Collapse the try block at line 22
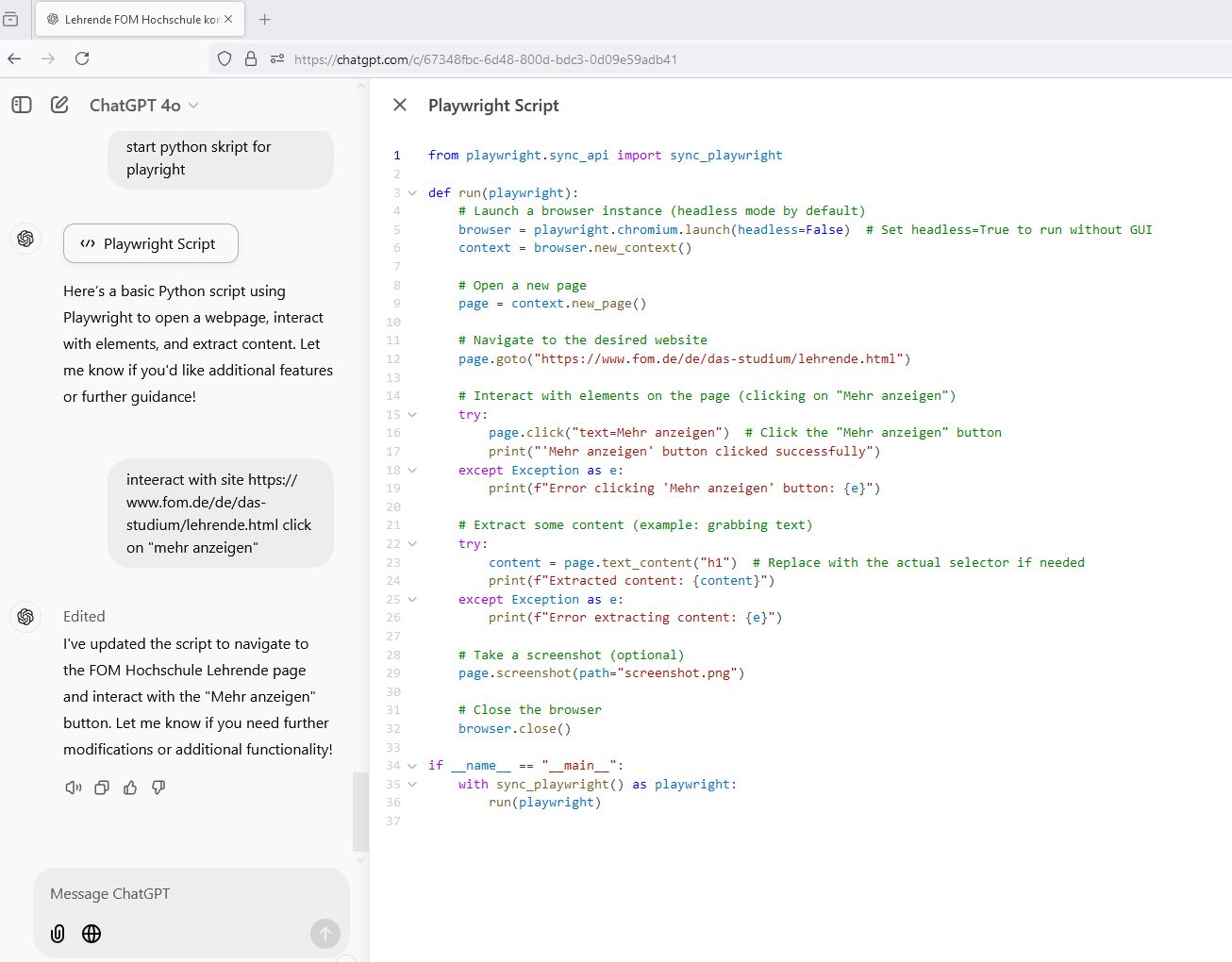Image resolution: width=1232 pixels, height=962 pixels. (x=412, y=543)
